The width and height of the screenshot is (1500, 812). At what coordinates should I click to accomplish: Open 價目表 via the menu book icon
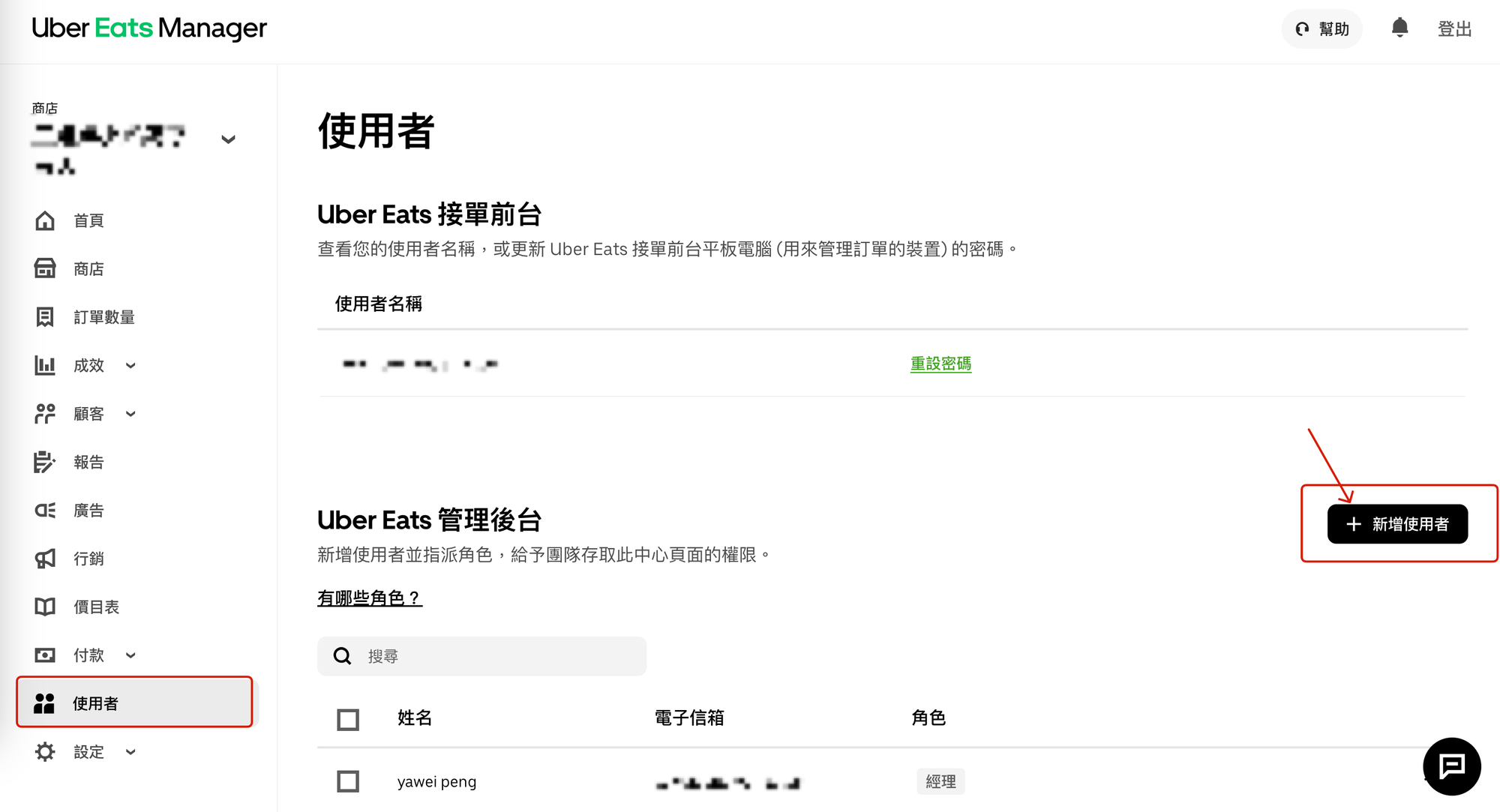pyautogui.click(x=45, y=607)
